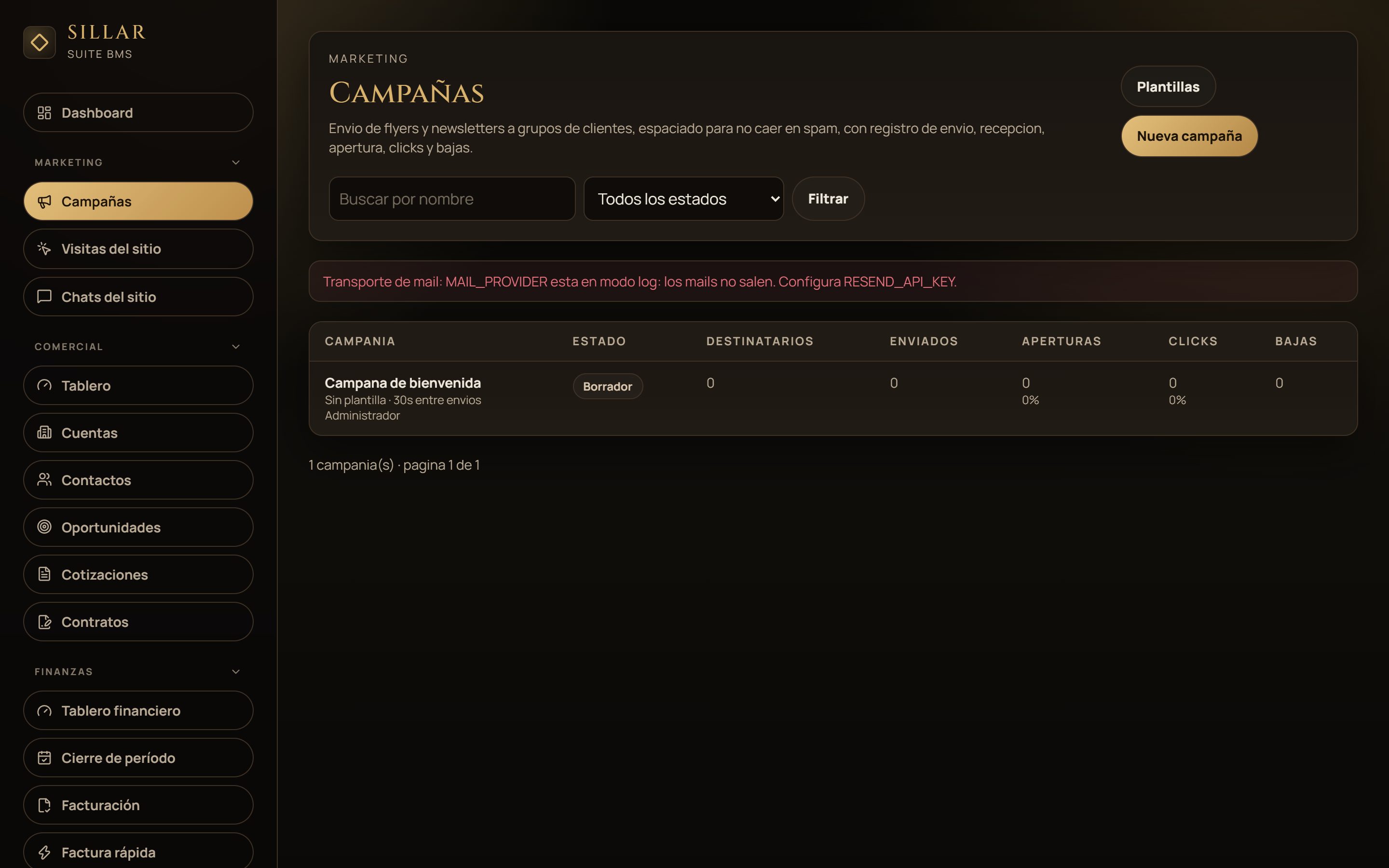The width and height of the screenshot is (1389, 868).
Task: Open Dashboard via its grid icon
Action: 44,112
